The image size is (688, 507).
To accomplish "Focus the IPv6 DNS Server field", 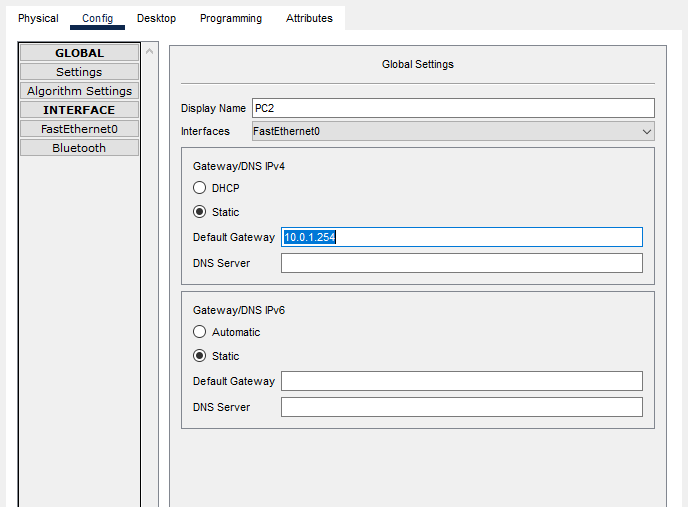I will tap(461, 407).
